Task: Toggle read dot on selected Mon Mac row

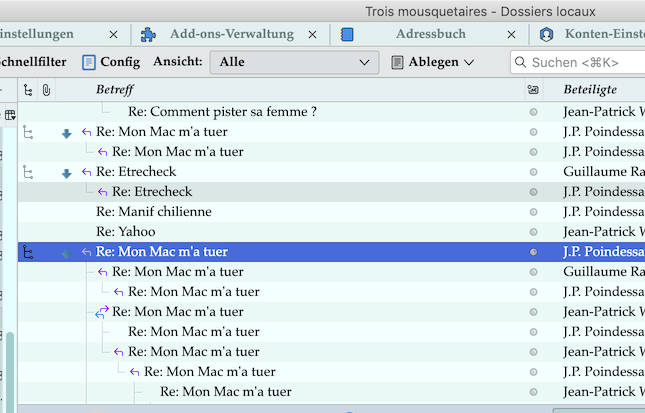Action: [533, 252]
